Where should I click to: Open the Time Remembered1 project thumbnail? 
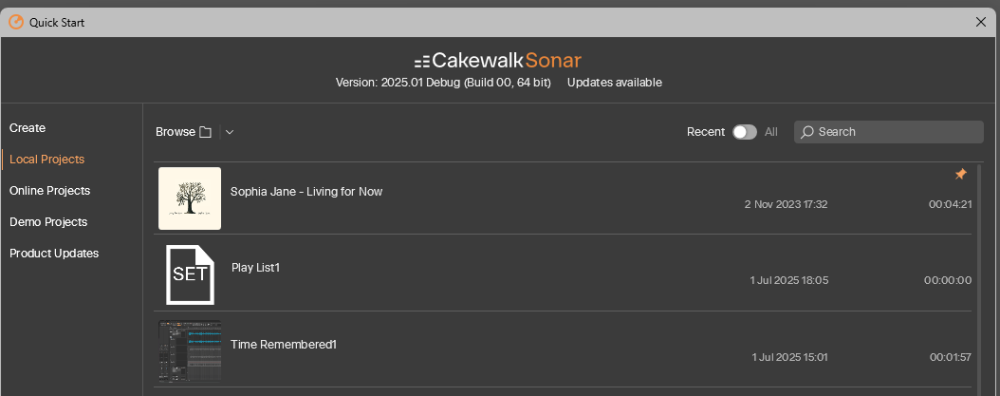pos(189,351)
